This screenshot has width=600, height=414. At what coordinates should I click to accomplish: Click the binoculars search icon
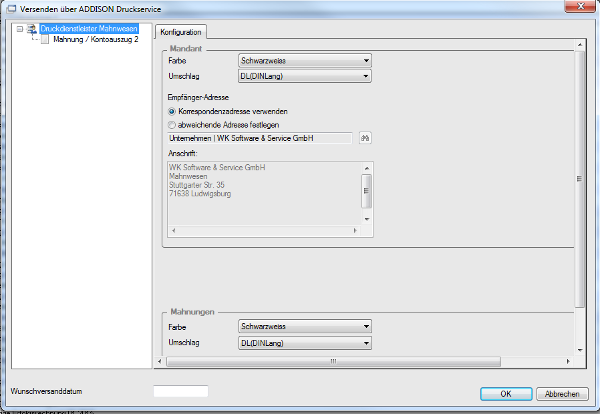pyautogui.click(x=365, y=138)
